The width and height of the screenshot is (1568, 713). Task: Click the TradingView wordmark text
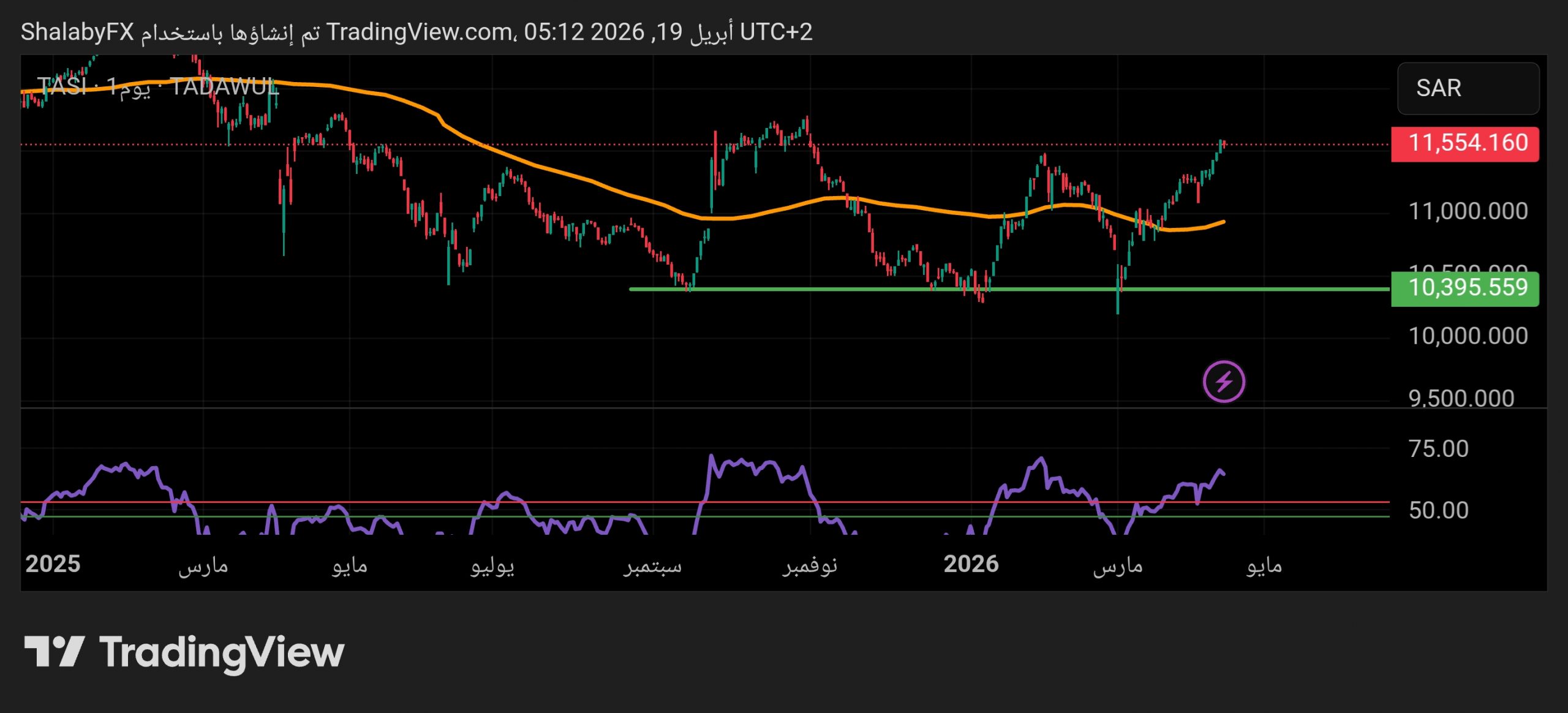click(x=222, y=652)
